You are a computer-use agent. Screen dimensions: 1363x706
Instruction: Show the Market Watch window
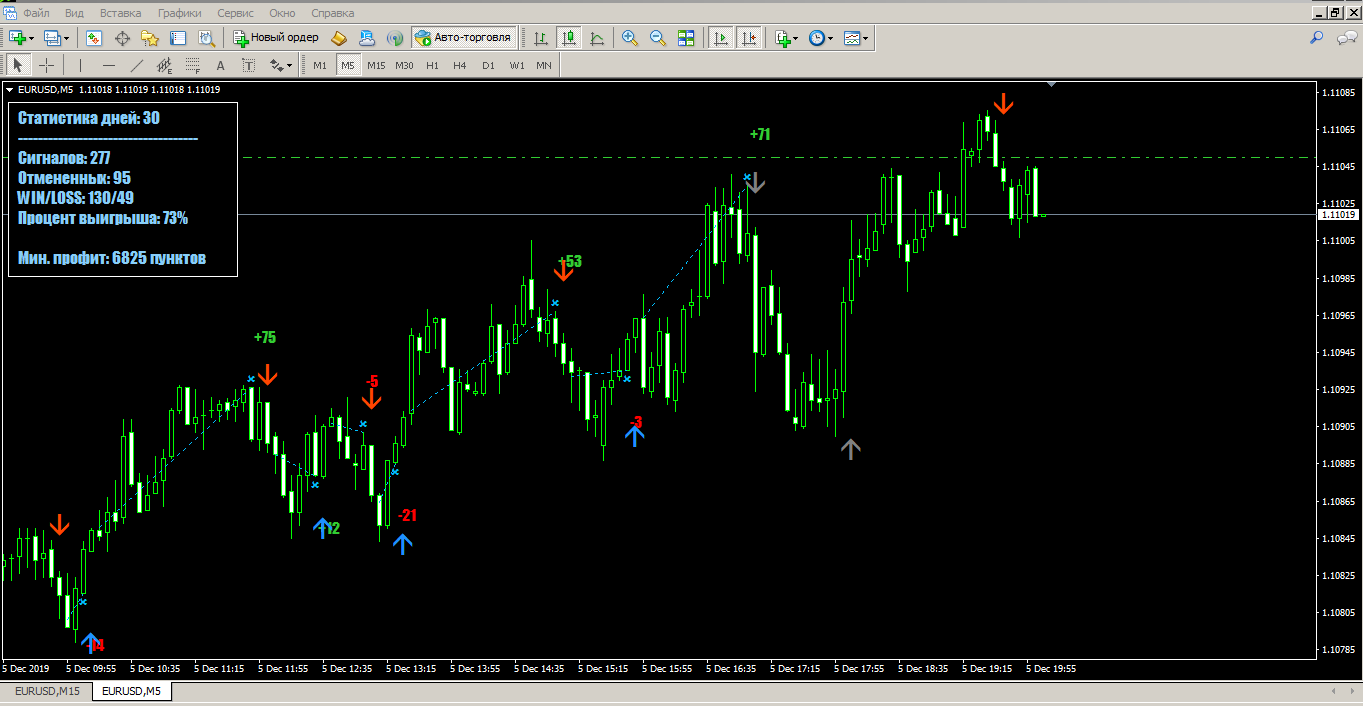94,38
